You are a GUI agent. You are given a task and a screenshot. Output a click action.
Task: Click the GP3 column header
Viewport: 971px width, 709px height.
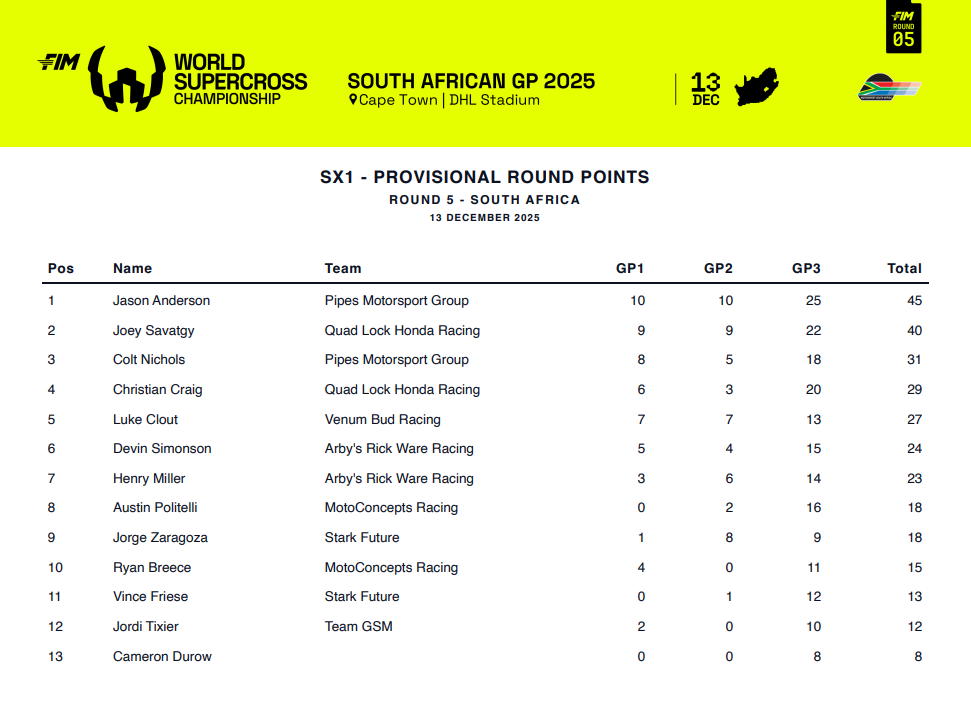806,268
